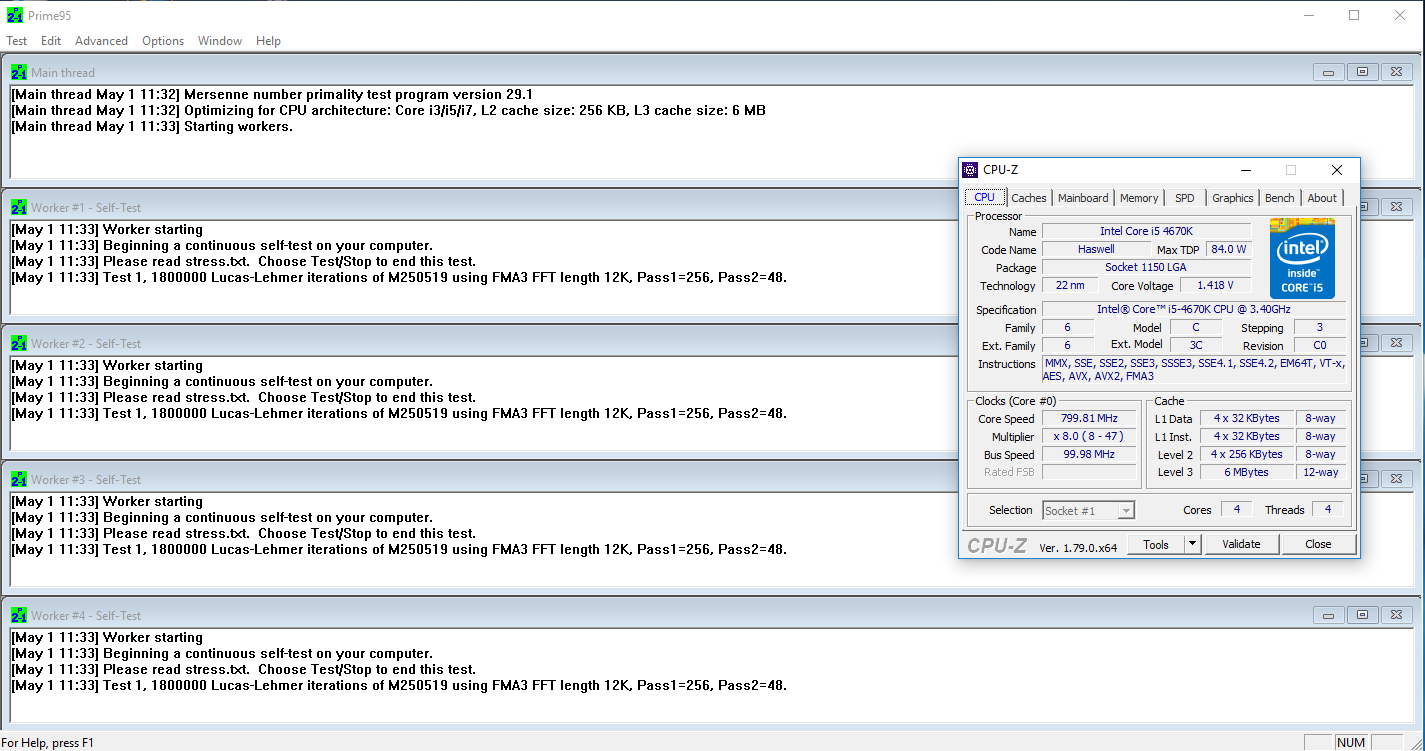Click the Worker #2 'Worker starting' log line
This screenshot has width=1425, height=751.
coord(107,365)
